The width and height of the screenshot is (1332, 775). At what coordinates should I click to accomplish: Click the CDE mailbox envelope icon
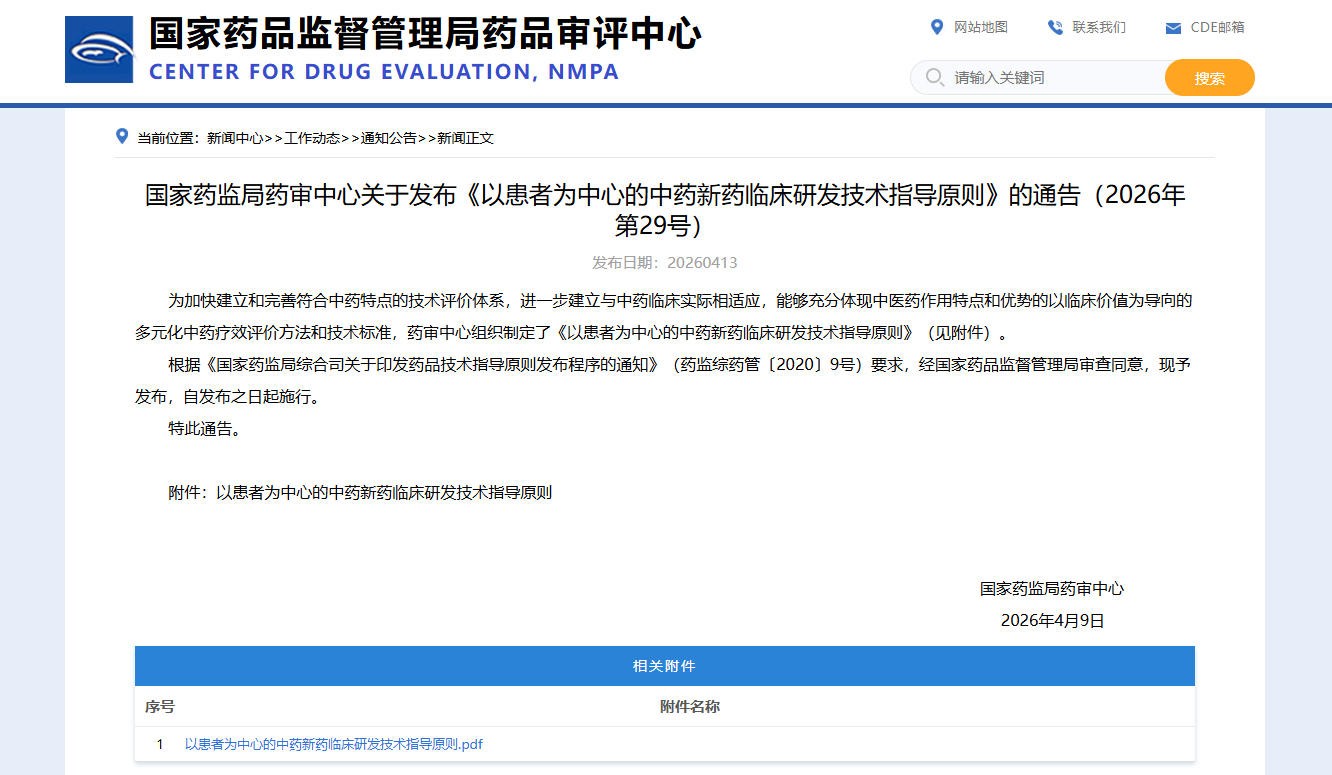pyautogui.click(x=1173, y=28)
